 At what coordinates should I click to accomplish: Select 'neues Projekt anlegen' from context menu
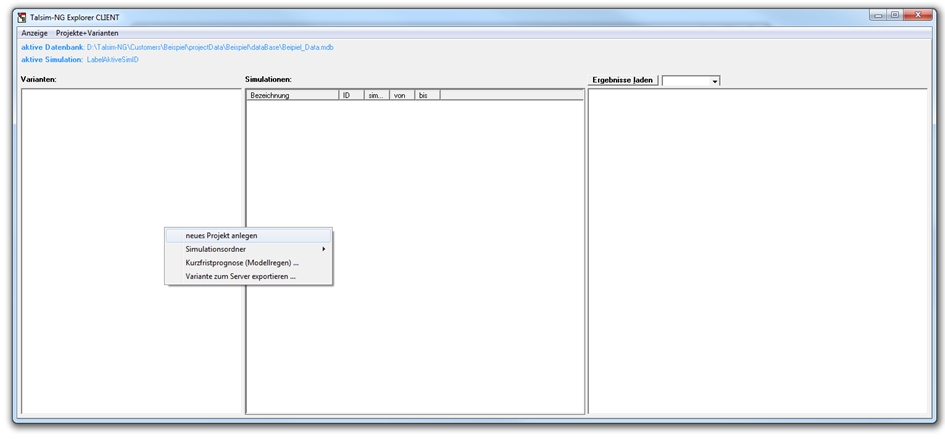point(221,236)
